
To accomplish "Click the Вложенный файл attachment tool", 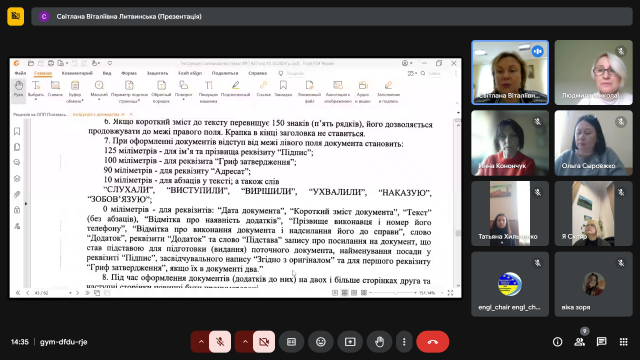I will pos(309,91).
